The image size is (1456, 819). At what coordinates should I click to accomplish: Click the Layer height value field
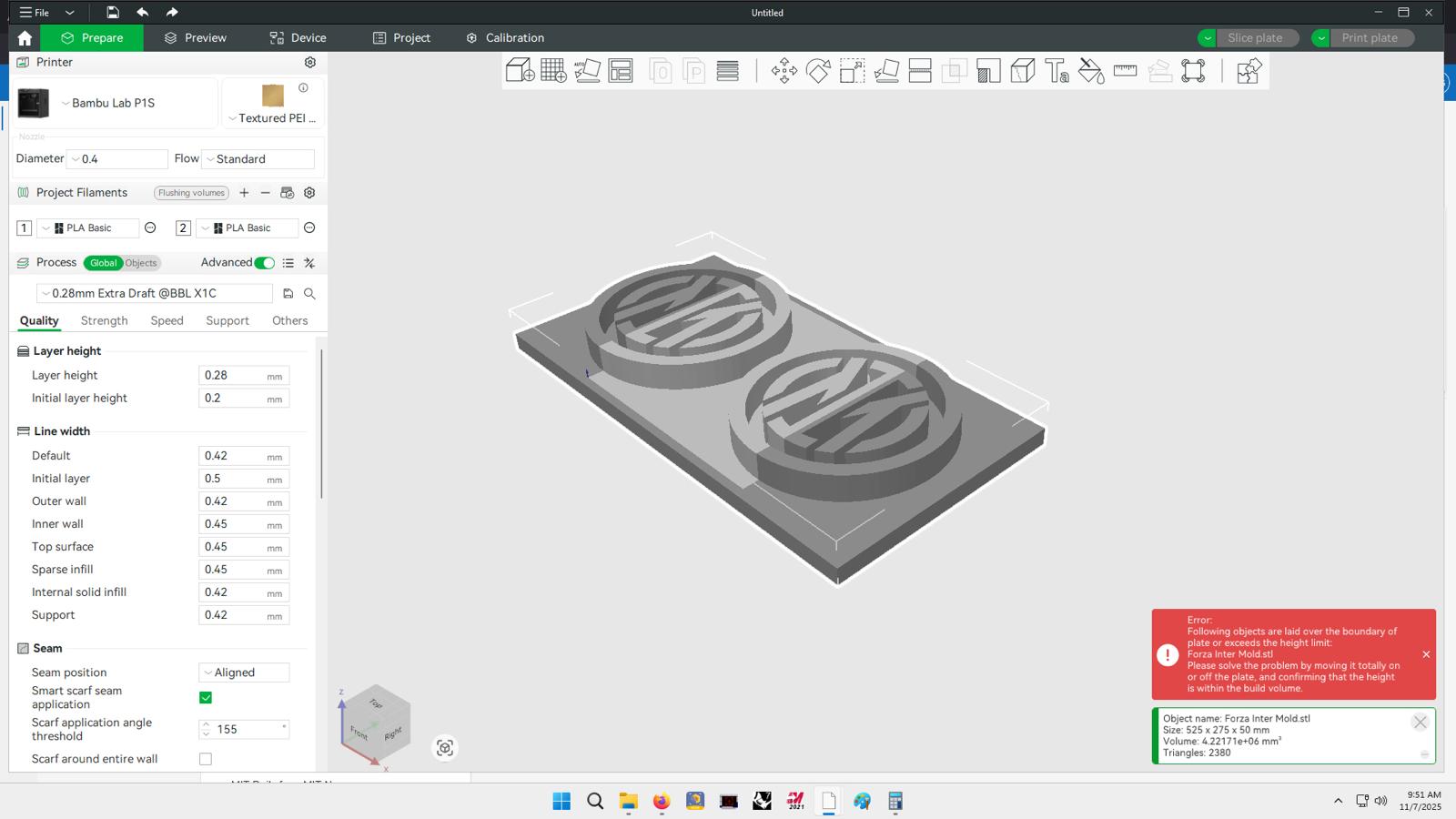point(232,375)
